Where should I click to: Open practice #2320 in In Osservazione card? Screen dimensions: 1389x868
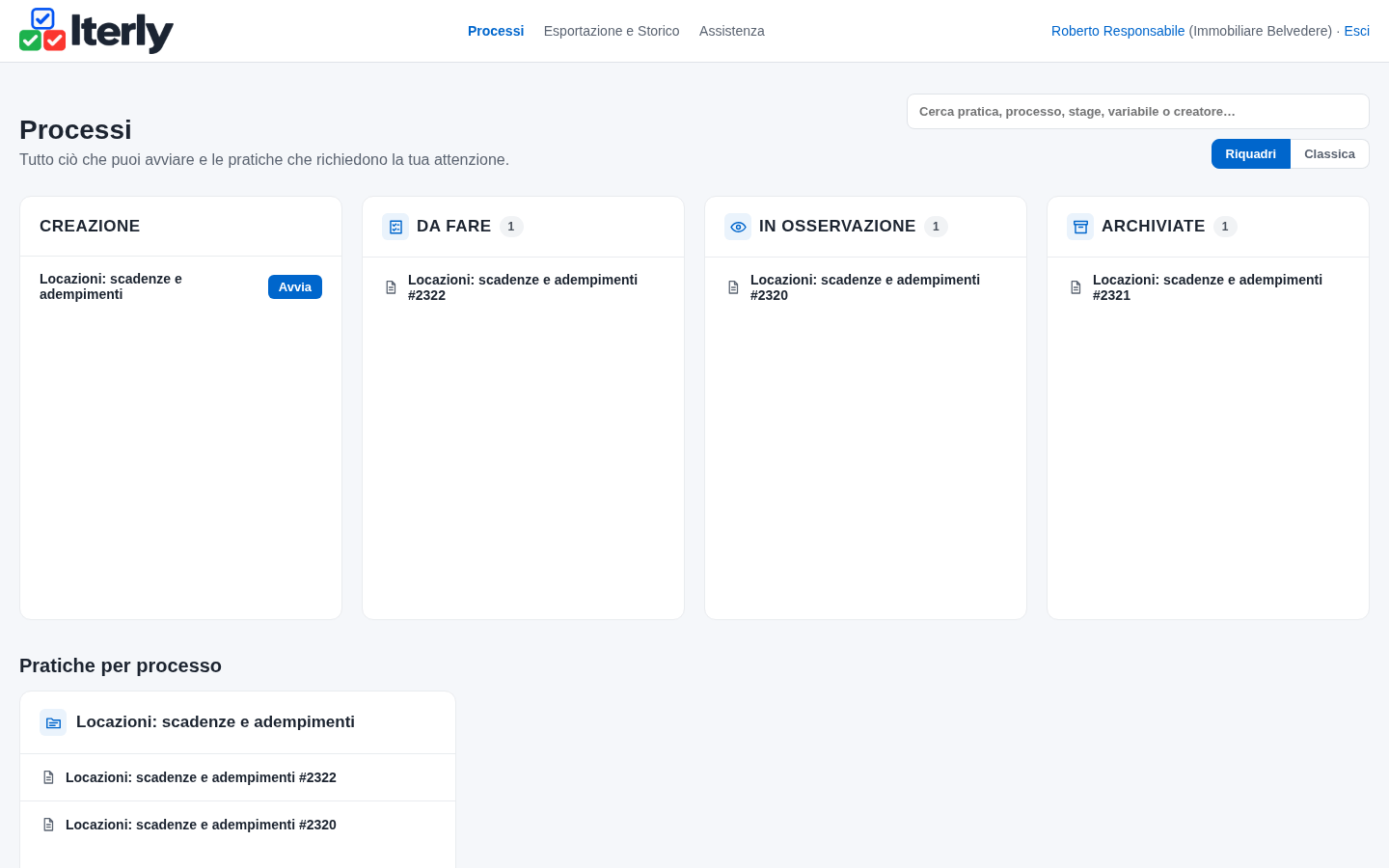[x=865, y=287]
